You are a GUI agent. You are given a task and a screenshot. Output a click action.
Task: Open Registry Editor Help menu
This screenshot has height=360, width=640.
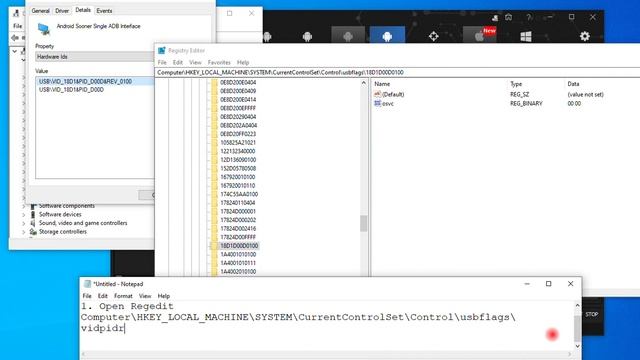tap(243, 62)
